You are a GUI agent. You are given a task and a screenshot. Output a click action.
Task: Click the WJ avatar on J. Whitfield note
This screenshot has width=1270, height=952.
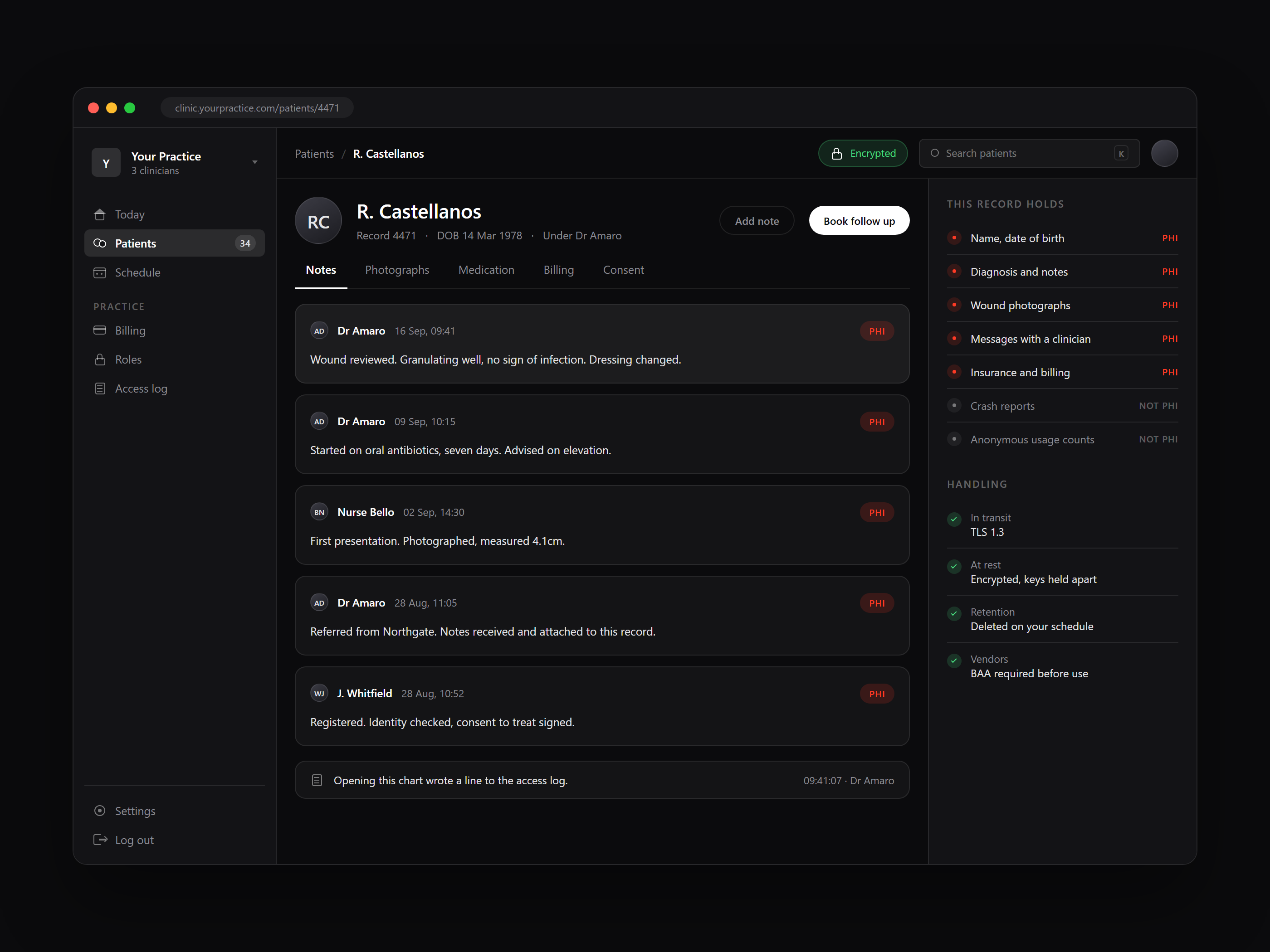coord(319,694)
